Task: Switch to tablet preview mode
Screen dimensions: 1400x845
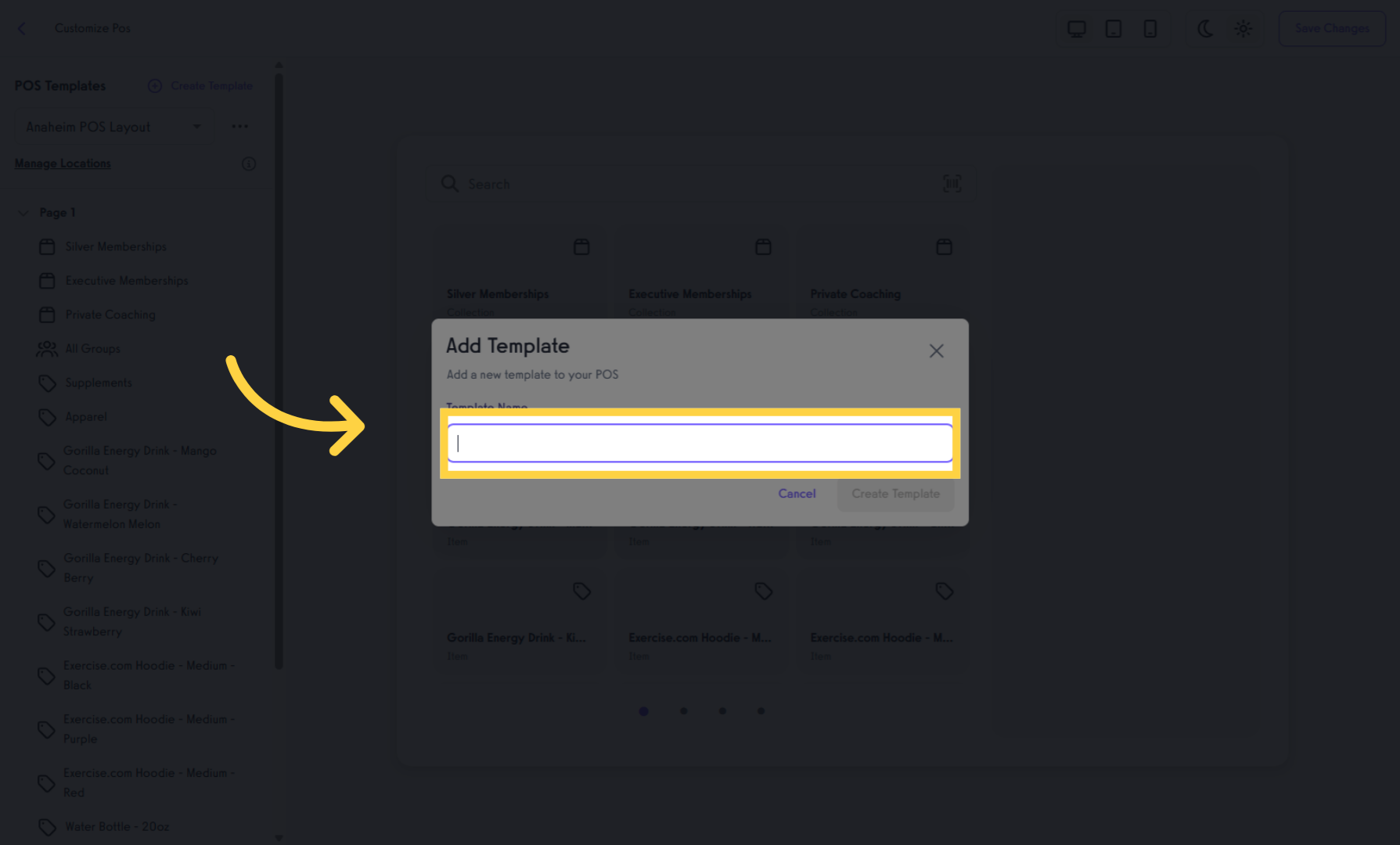Action: click(1113, 29)
